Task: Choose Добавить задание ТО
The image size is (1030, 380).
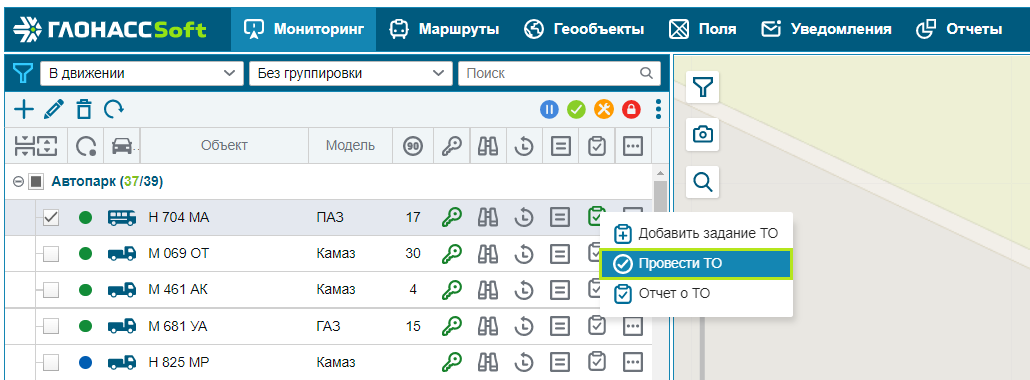Action: coord(696,233)
